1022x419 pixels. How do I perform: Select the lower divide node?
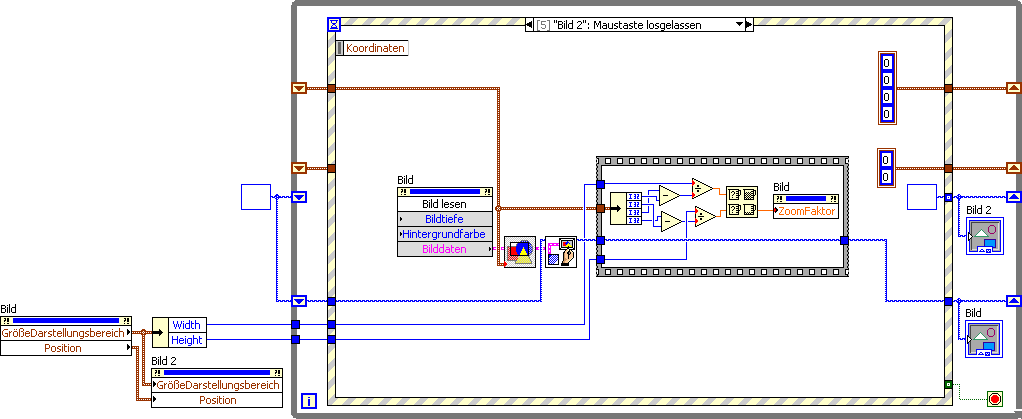click(x=705, y=216)
